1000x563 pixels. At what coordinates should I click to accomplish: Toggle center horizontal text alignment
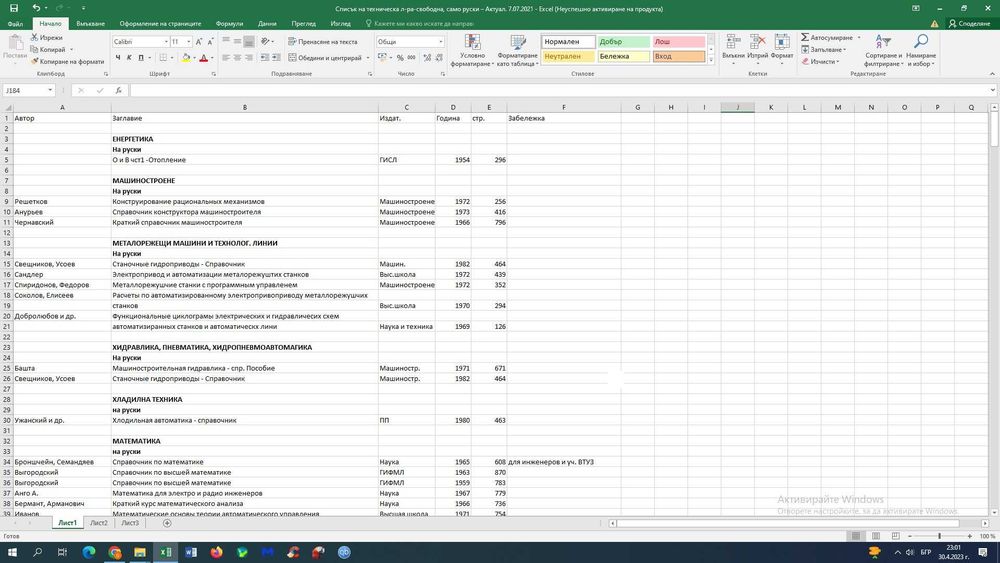tap(237, 57)
